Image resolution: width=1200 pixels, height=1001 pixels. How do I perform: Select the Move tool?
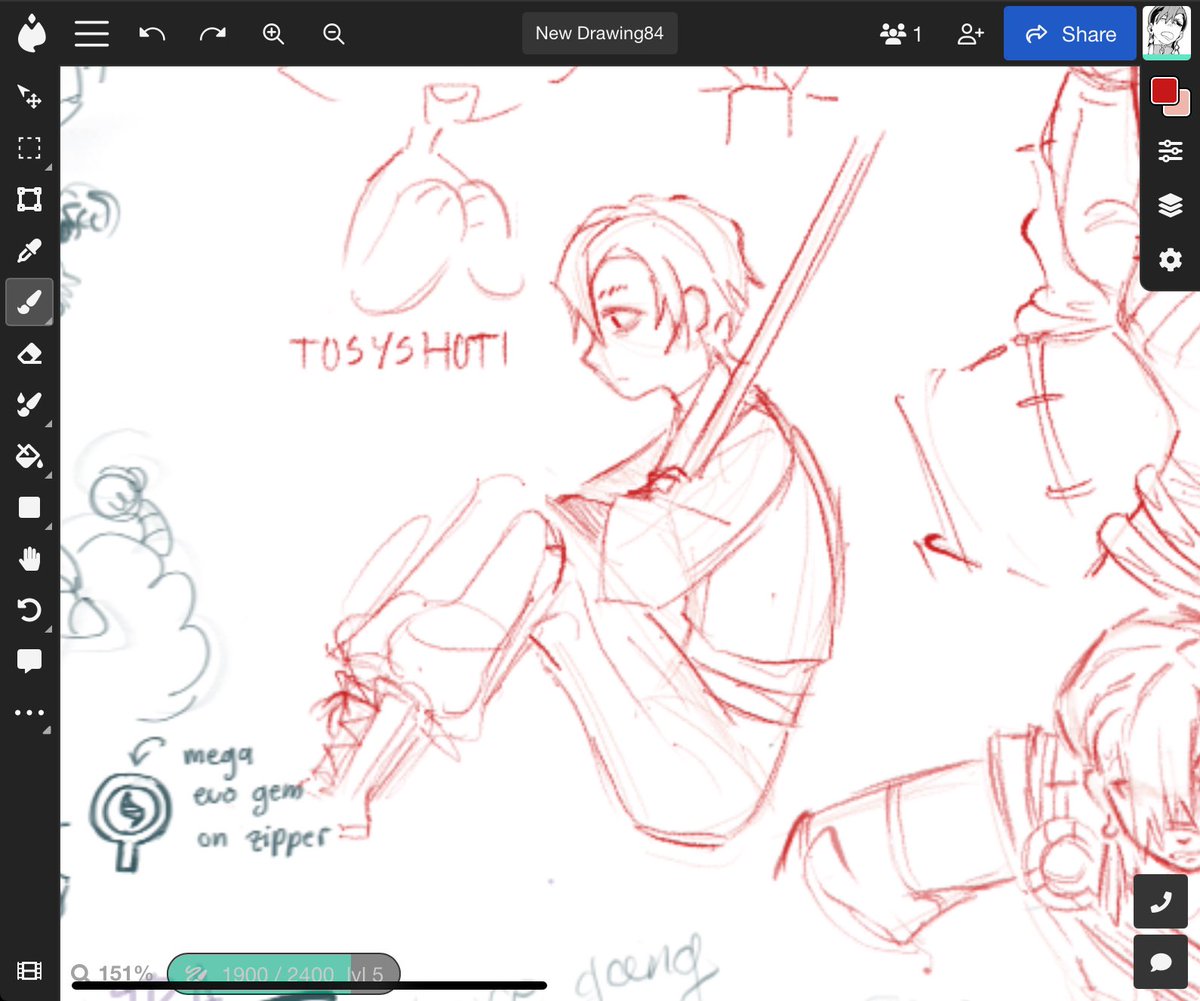(x=30, y=98)
